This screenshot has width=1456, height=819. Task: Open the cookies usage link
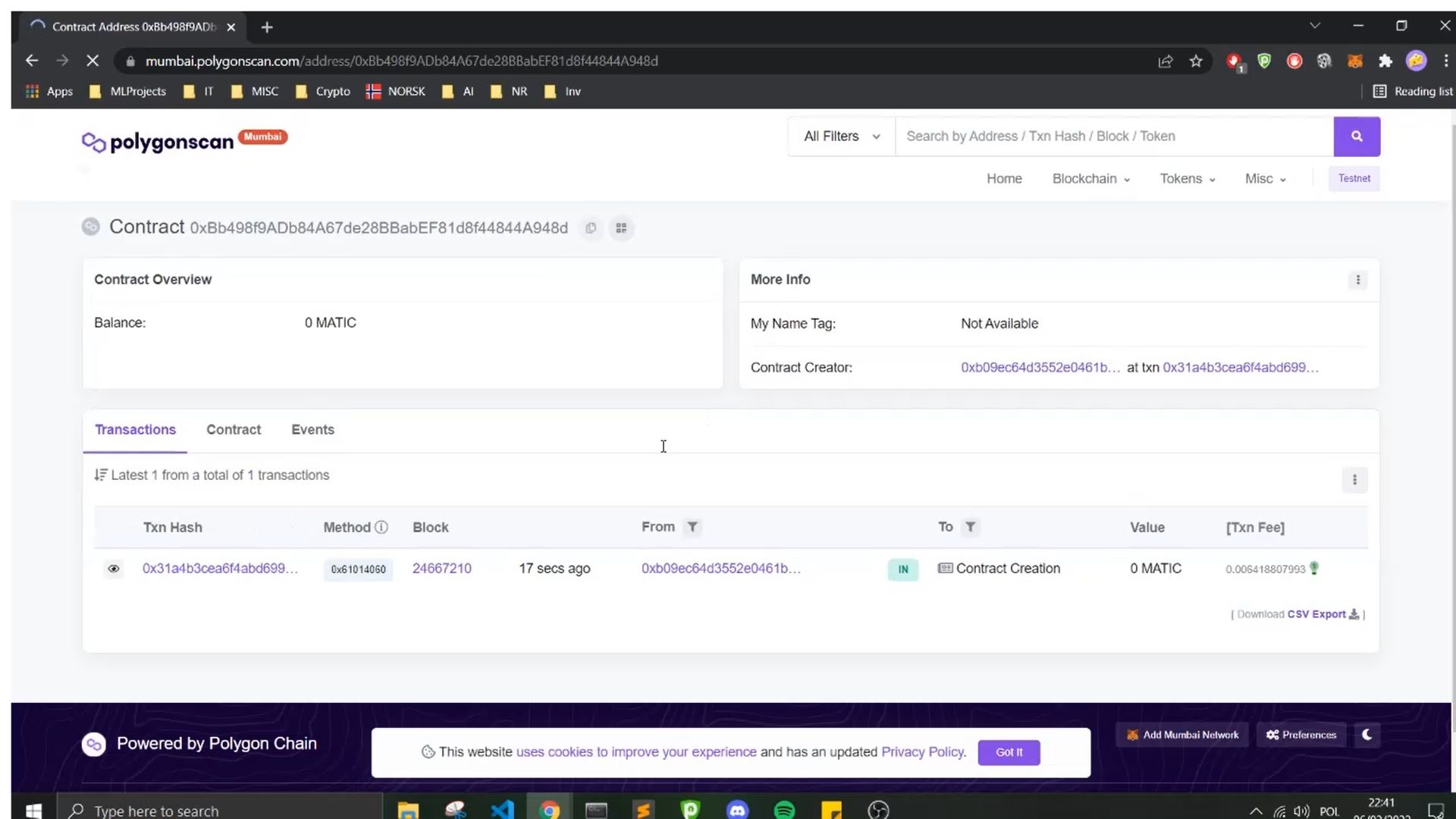point(636,752)
